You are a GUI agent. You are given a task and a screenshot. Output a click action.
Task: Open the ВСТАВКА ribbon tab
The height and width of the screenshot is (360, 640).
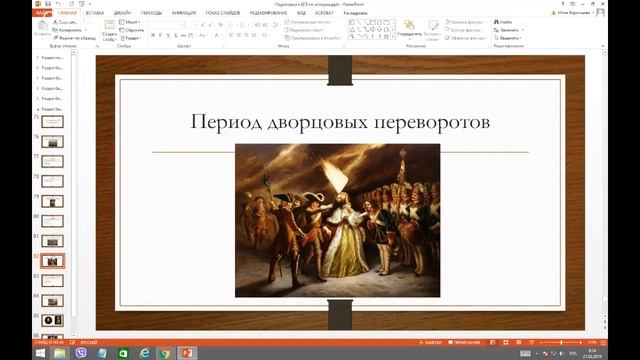click(x=95, y=13)
